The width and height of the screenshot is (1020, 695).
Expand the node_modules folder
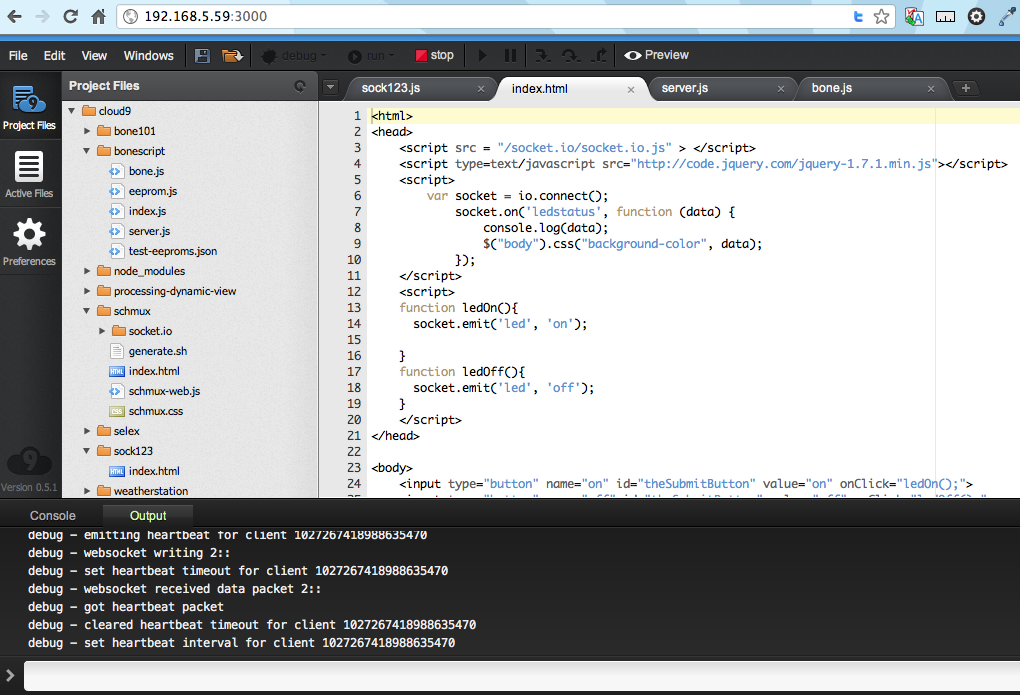87,271
